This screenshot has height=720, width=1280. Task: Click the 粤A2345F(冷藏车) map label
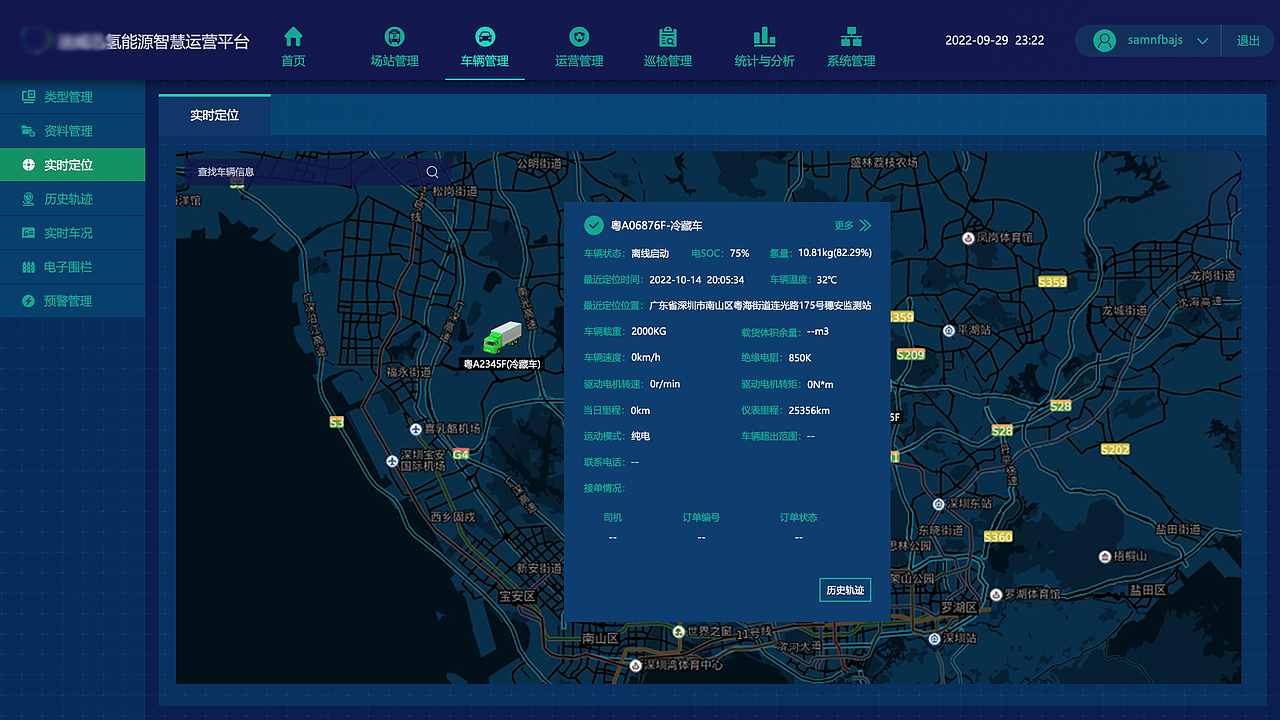pyautogui.click(x=502, y=365)
